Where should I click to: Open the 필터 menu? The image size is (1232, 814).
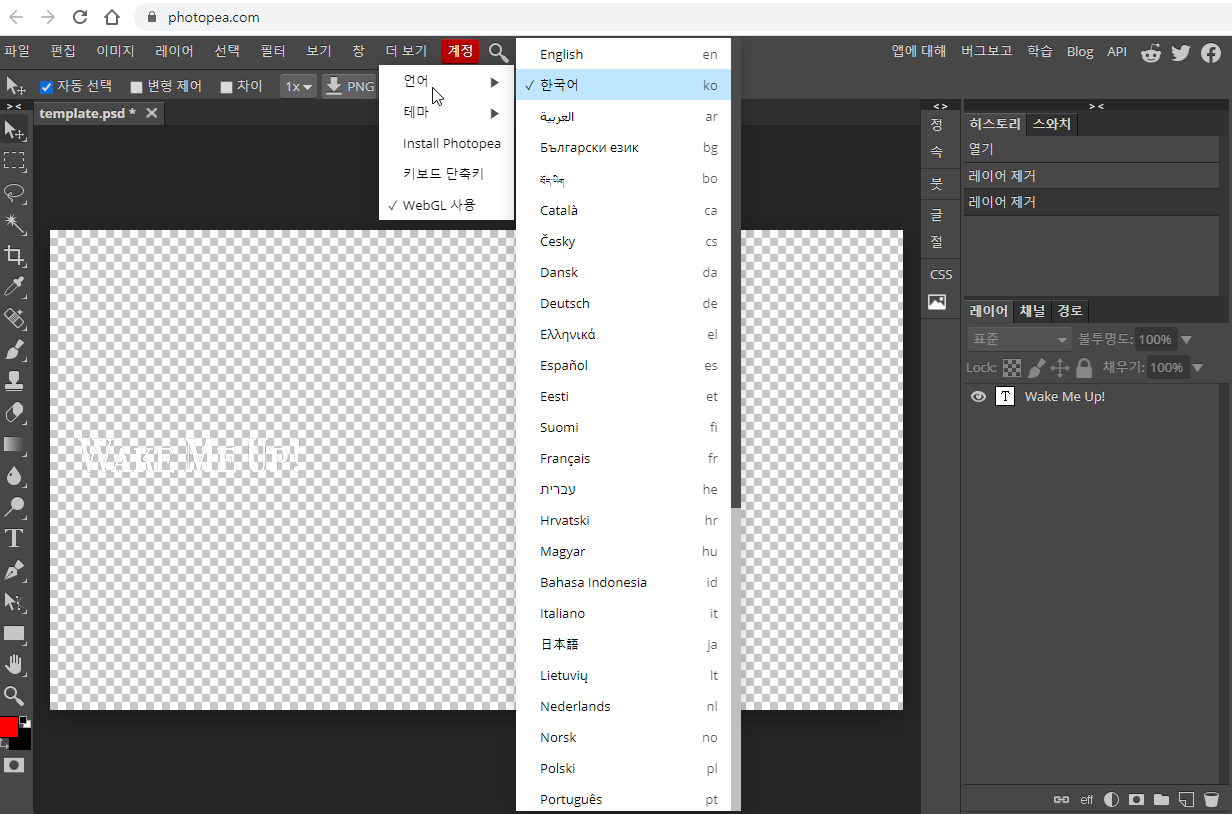273,51
